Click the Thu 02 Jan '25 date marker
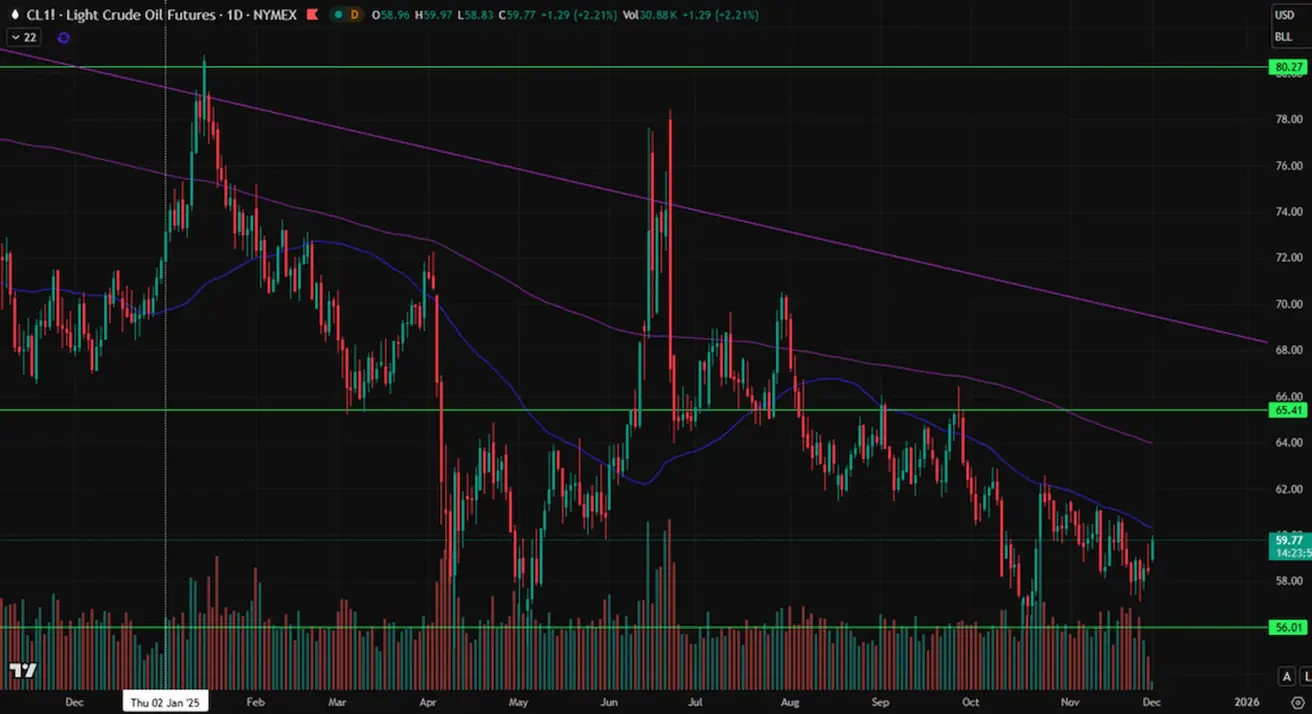This screenshot has width=1312, height=714. pyautogui.click(x=167, y=702)
